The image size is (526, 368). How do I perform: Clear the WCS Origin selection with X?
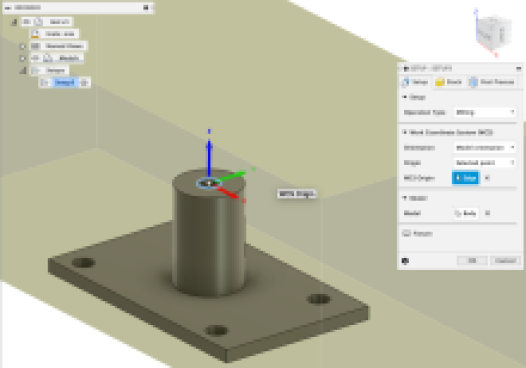(x=487, y=178)
